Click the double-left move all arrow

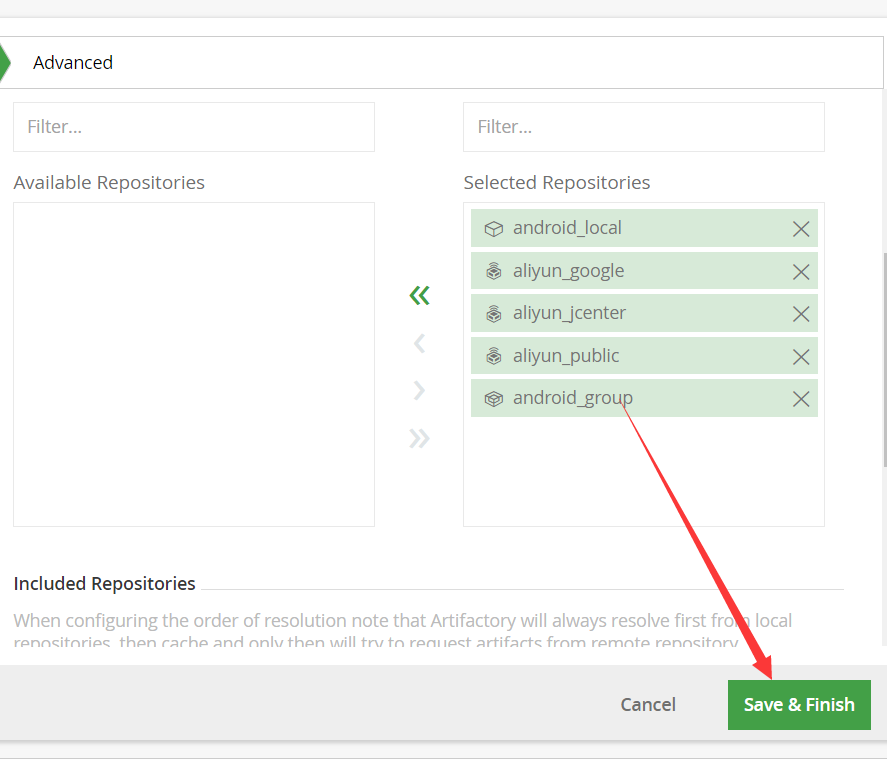[419, 295]
